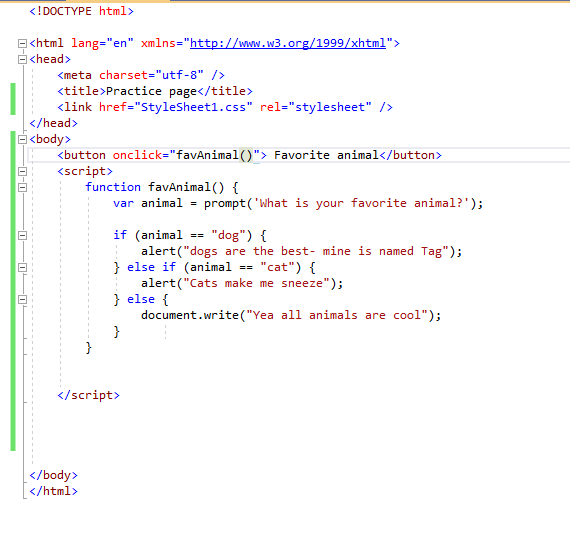Collapse the final else block
Image resolution: width=570 pixels, height=534 pixels.
[22, 299]
